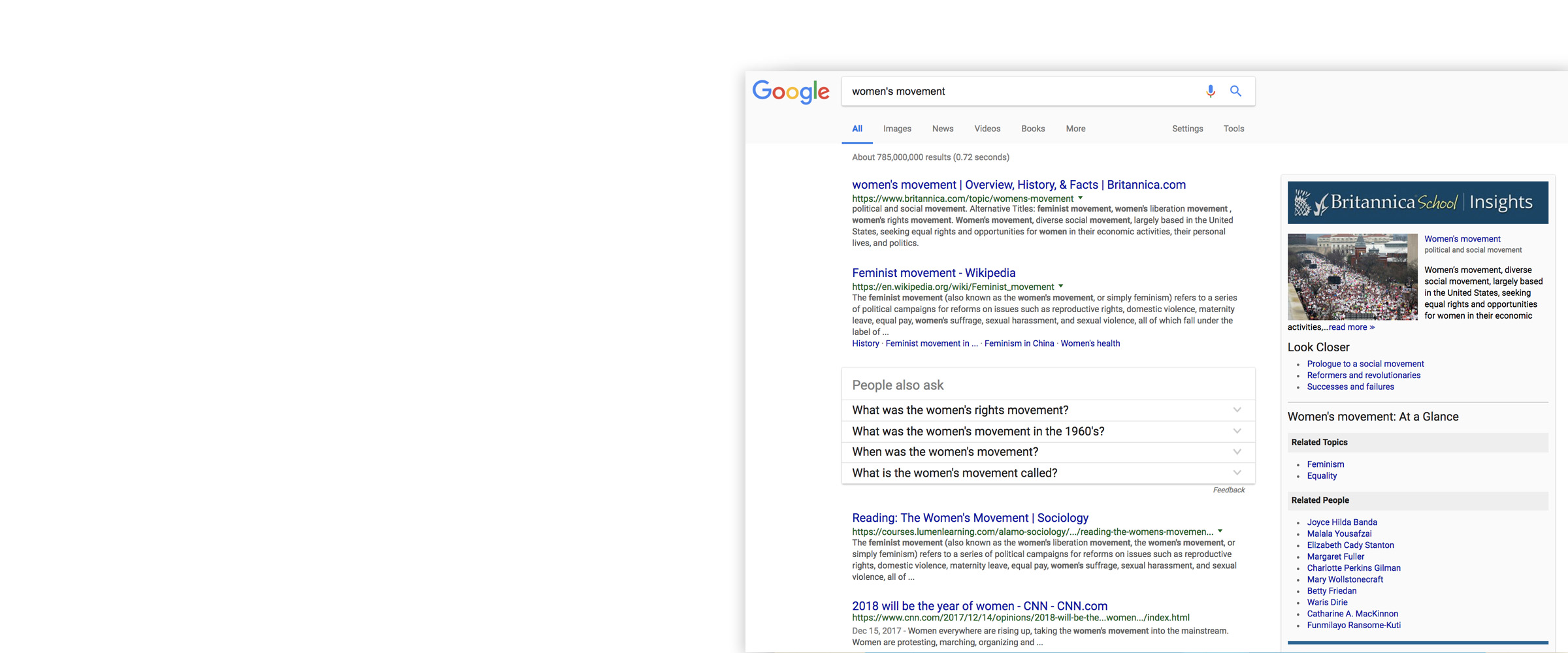The image size is (1568, 653).
Task: Click the courses.lumenlearning.com green URL text
Action: [1032, 532]
